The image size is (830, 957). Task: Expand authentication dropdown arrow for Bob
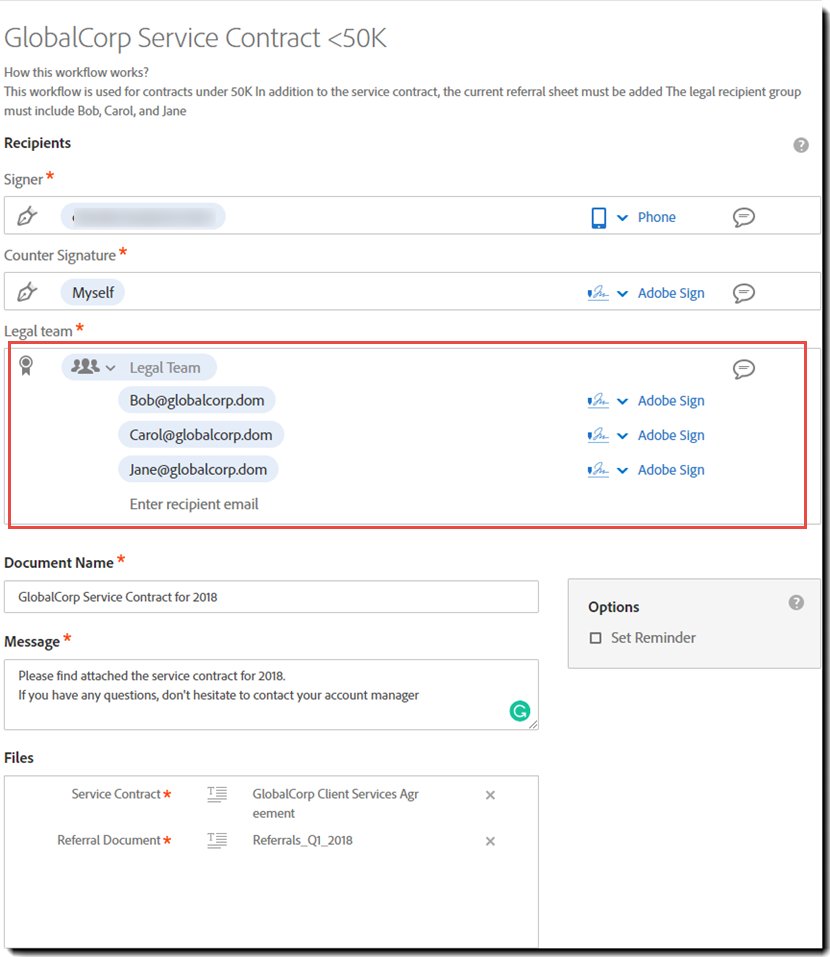pos(622,402)
